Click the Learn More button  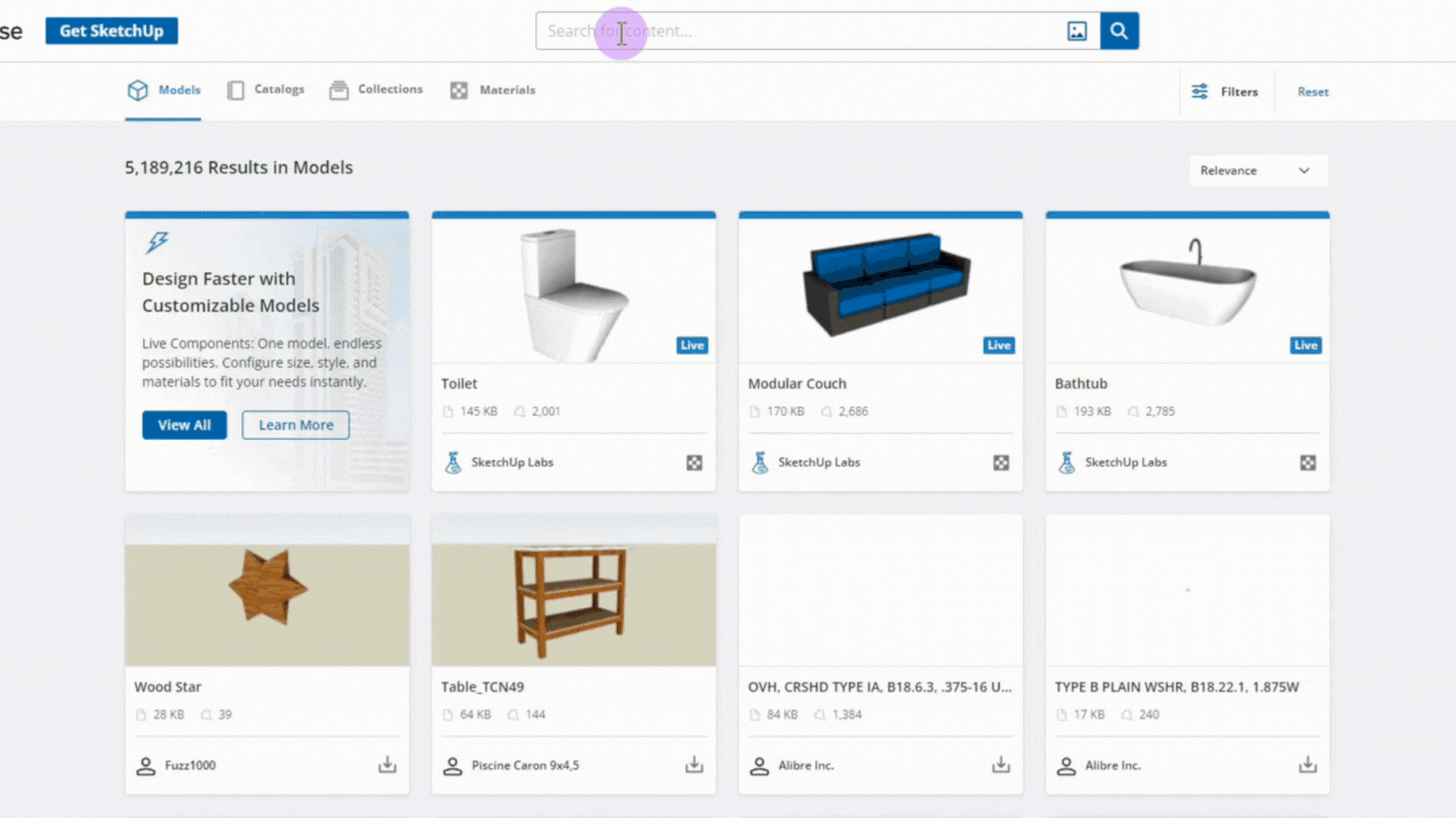(x=296, y=425)
